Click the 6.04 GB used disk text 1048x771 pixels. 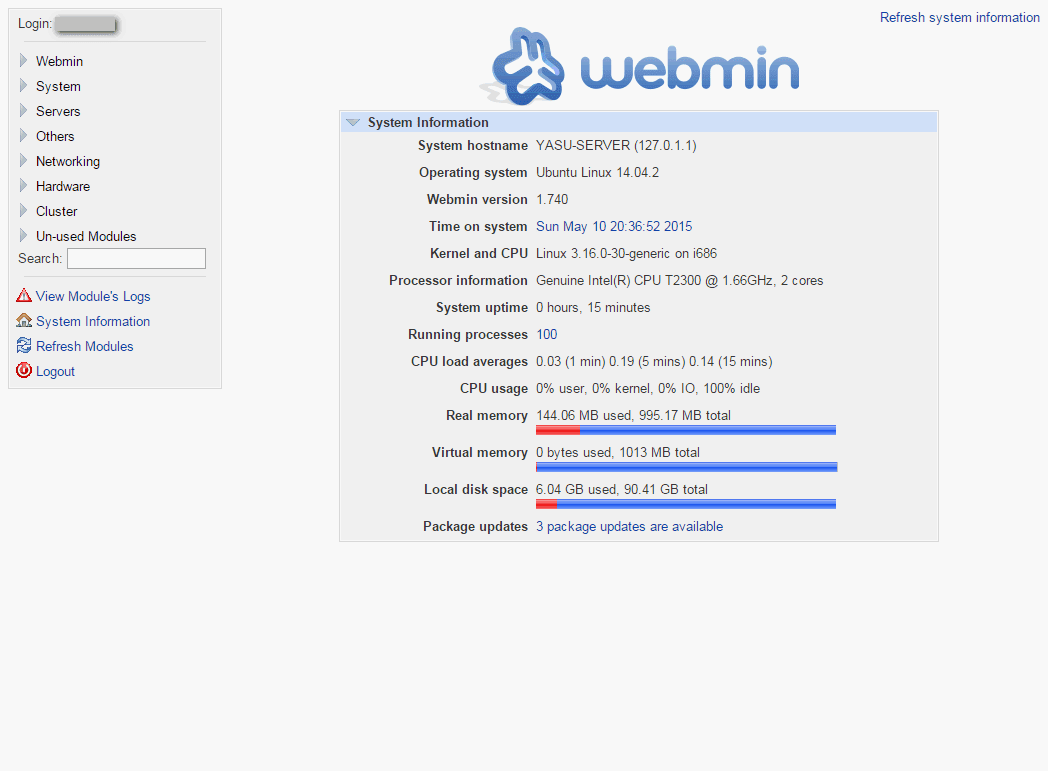[x=622, y=489]
